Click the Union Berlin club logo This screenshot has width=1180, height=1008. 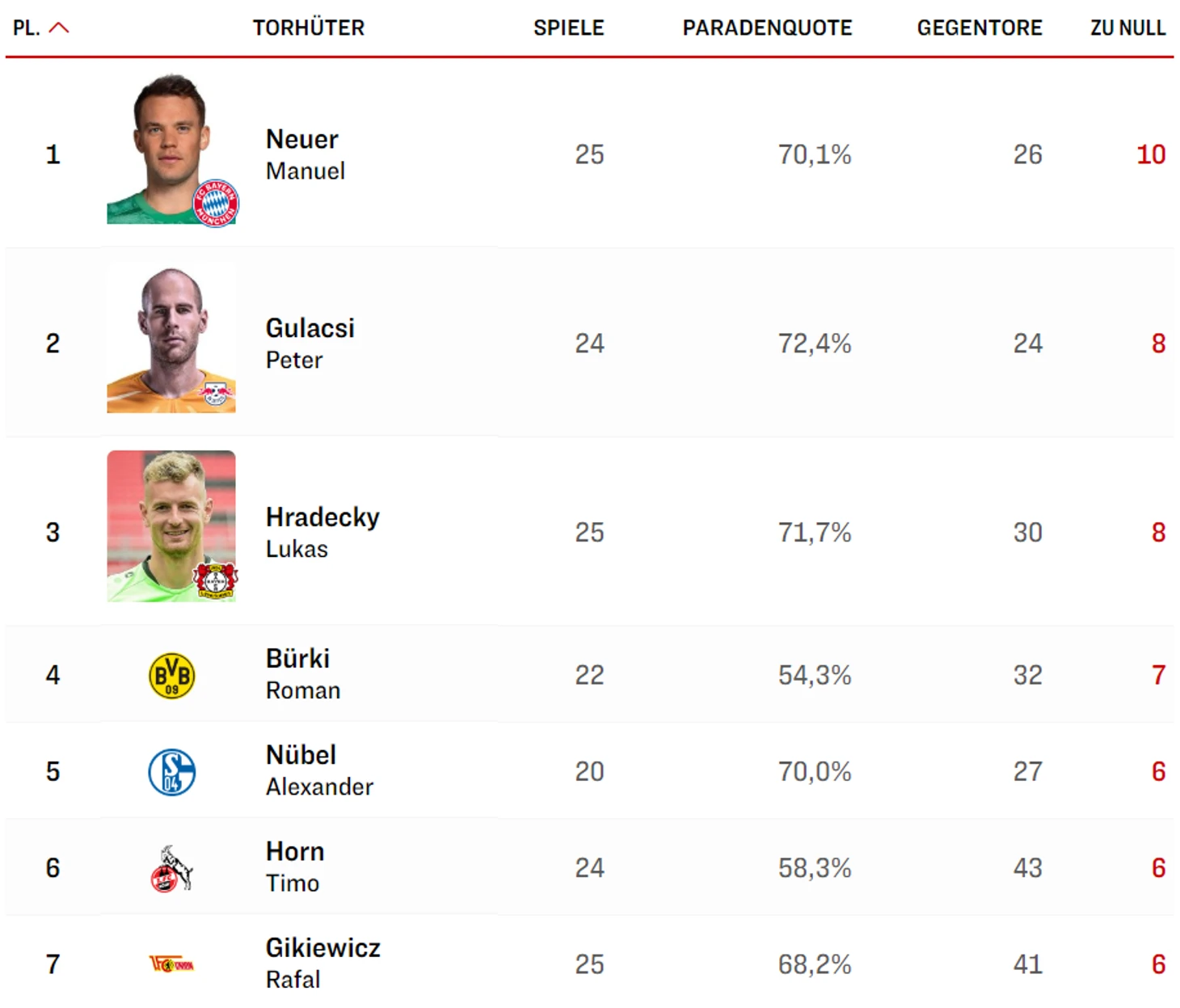171,964
